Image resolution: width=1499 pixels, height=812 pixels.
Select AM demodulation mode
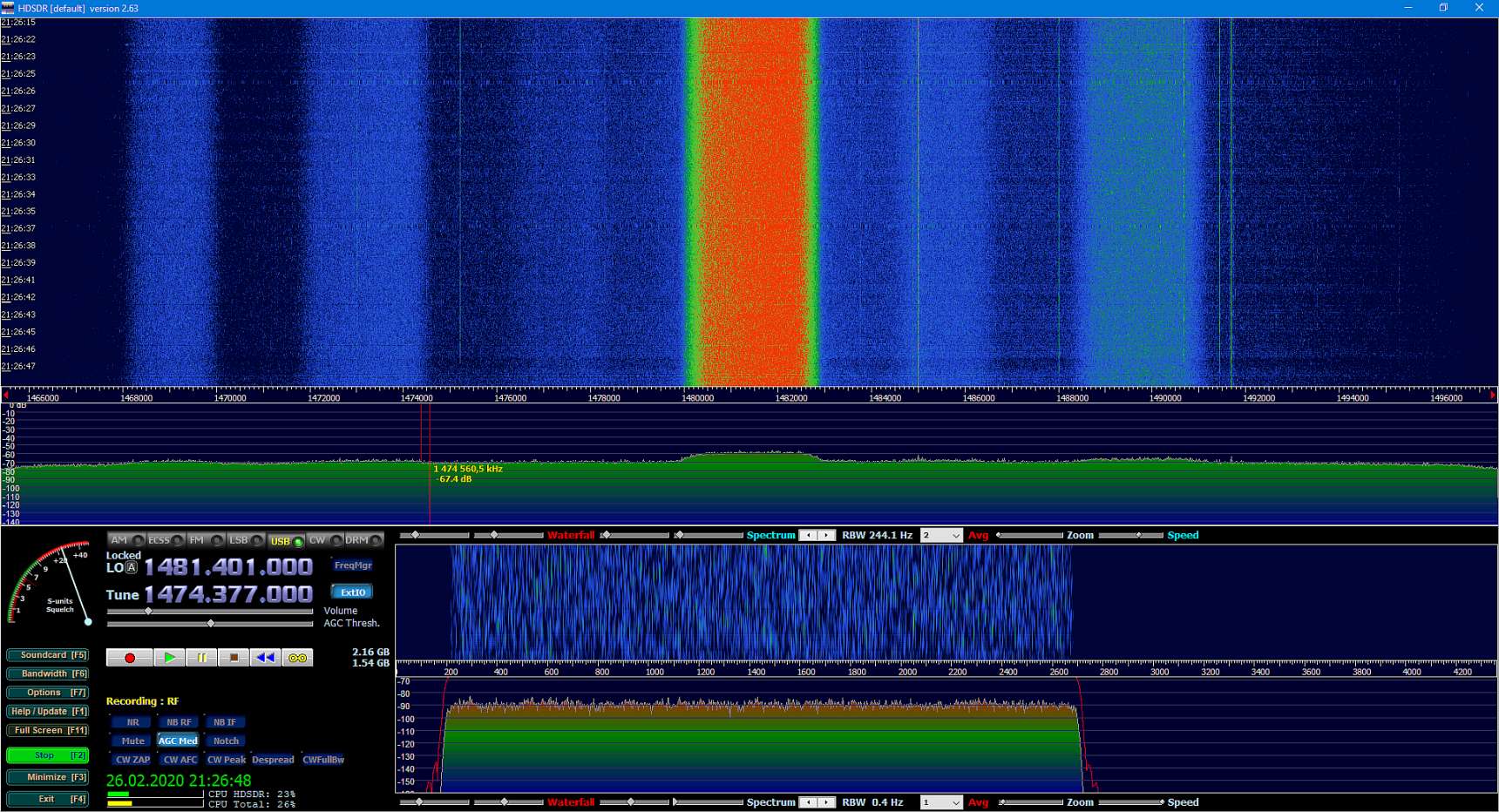[126, 540]
